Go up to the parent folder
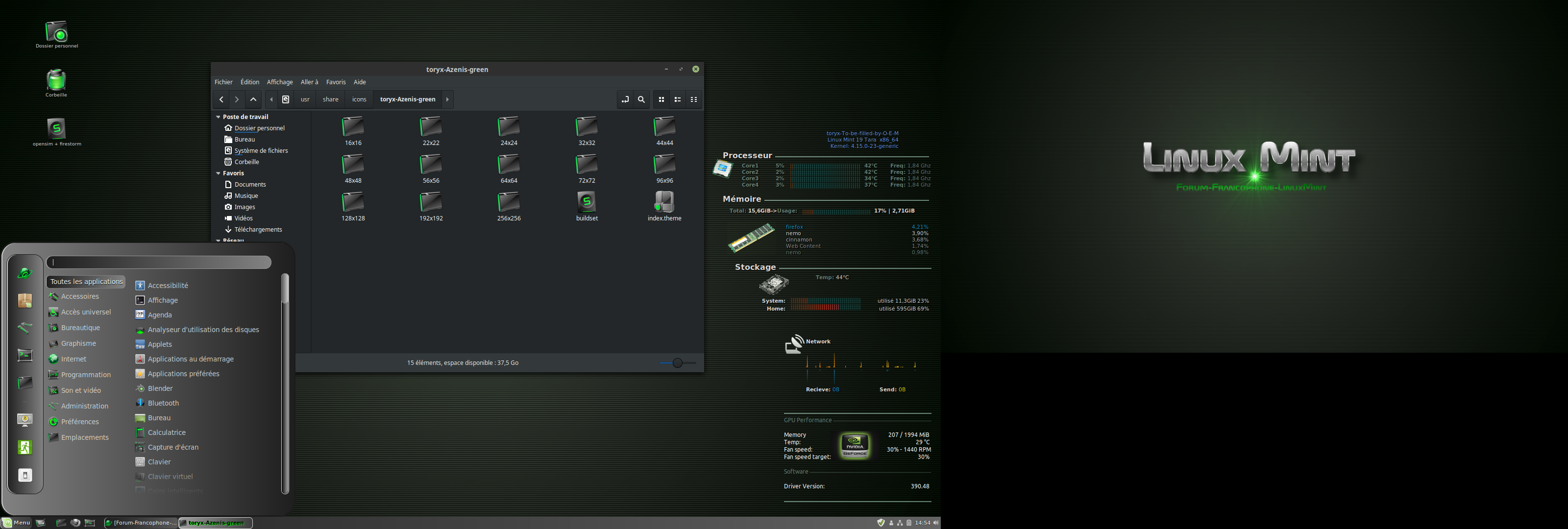Viewport: 1568px width, 529px height. tap(253, 99)
